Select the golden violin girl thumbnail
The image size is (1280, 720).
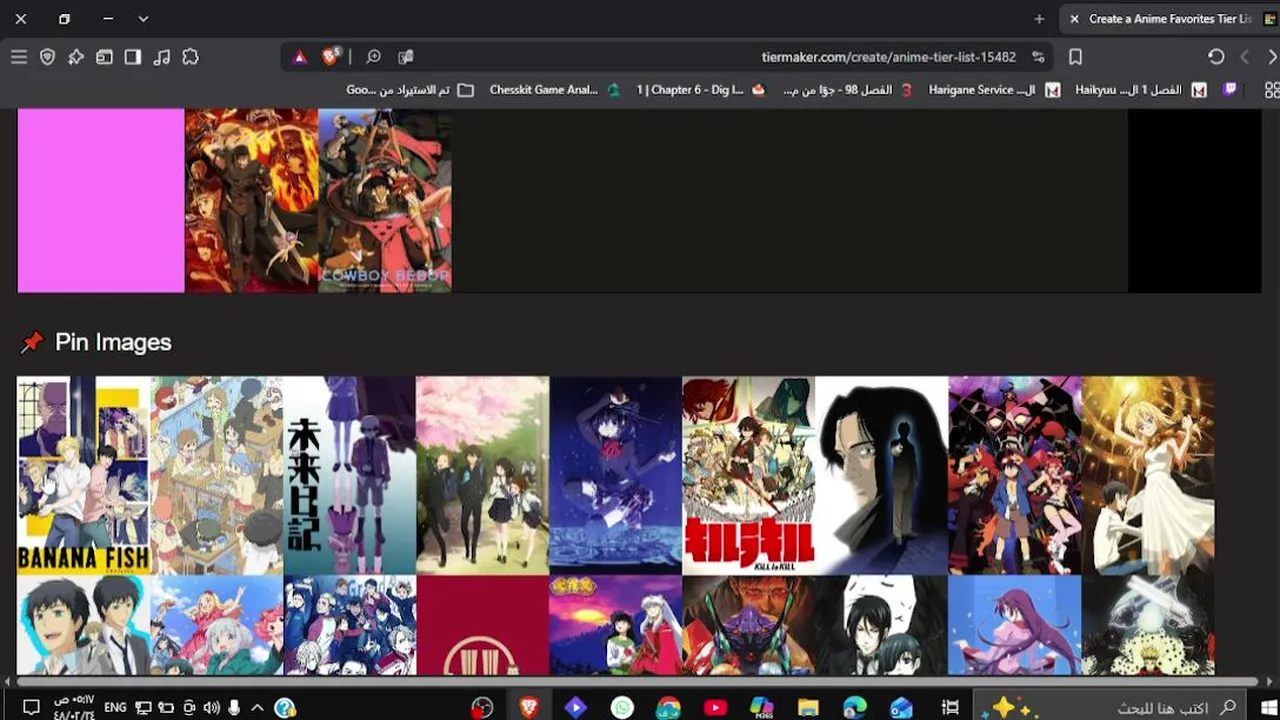pos(1148,475)
